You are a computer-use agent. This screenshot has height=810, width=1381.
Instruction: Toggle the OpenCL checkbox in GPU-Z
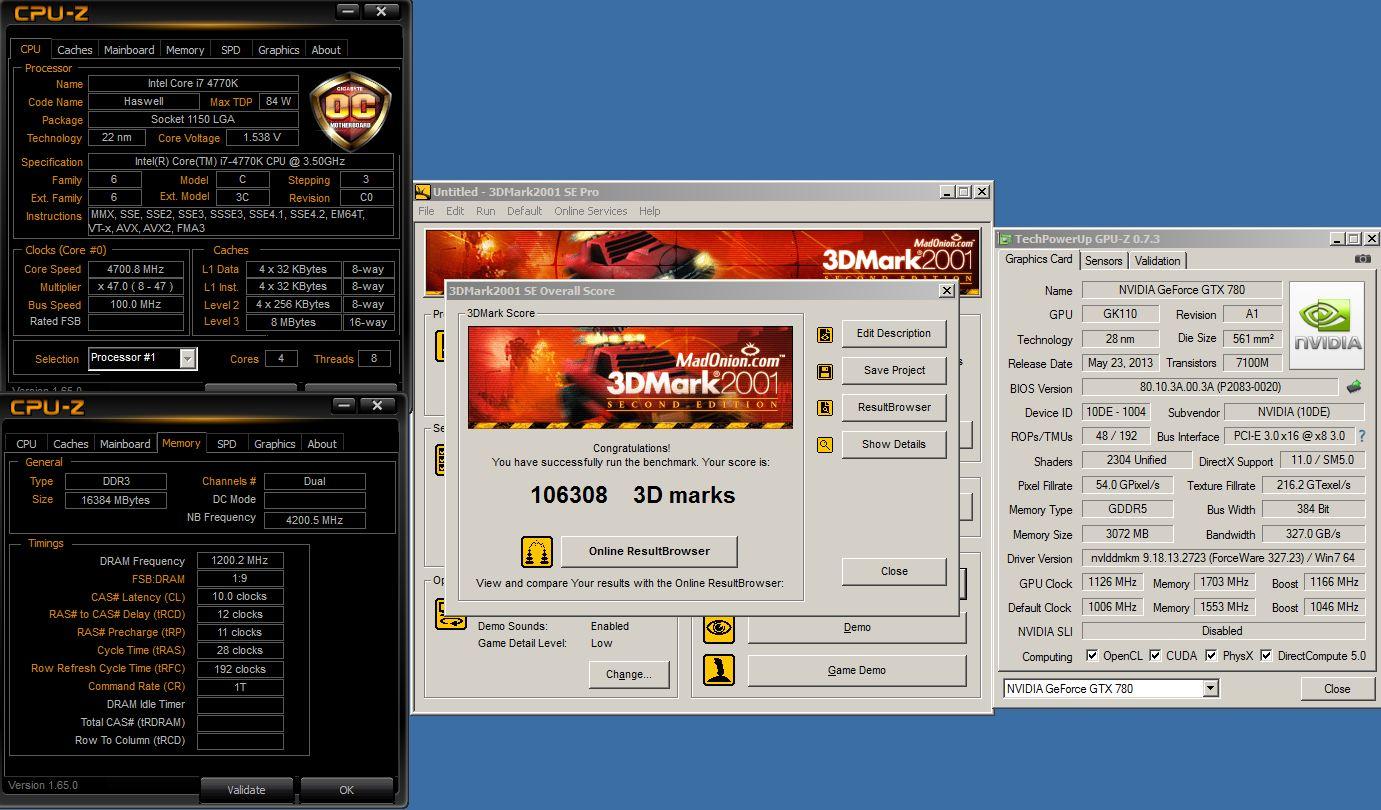tap(1092, 656)
